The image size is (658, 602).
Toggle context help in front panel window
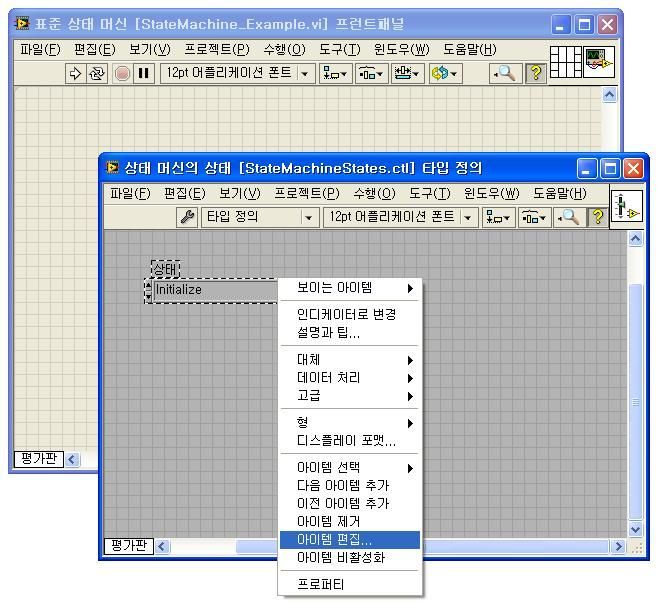pyautogui.click(x=535, y=73)
